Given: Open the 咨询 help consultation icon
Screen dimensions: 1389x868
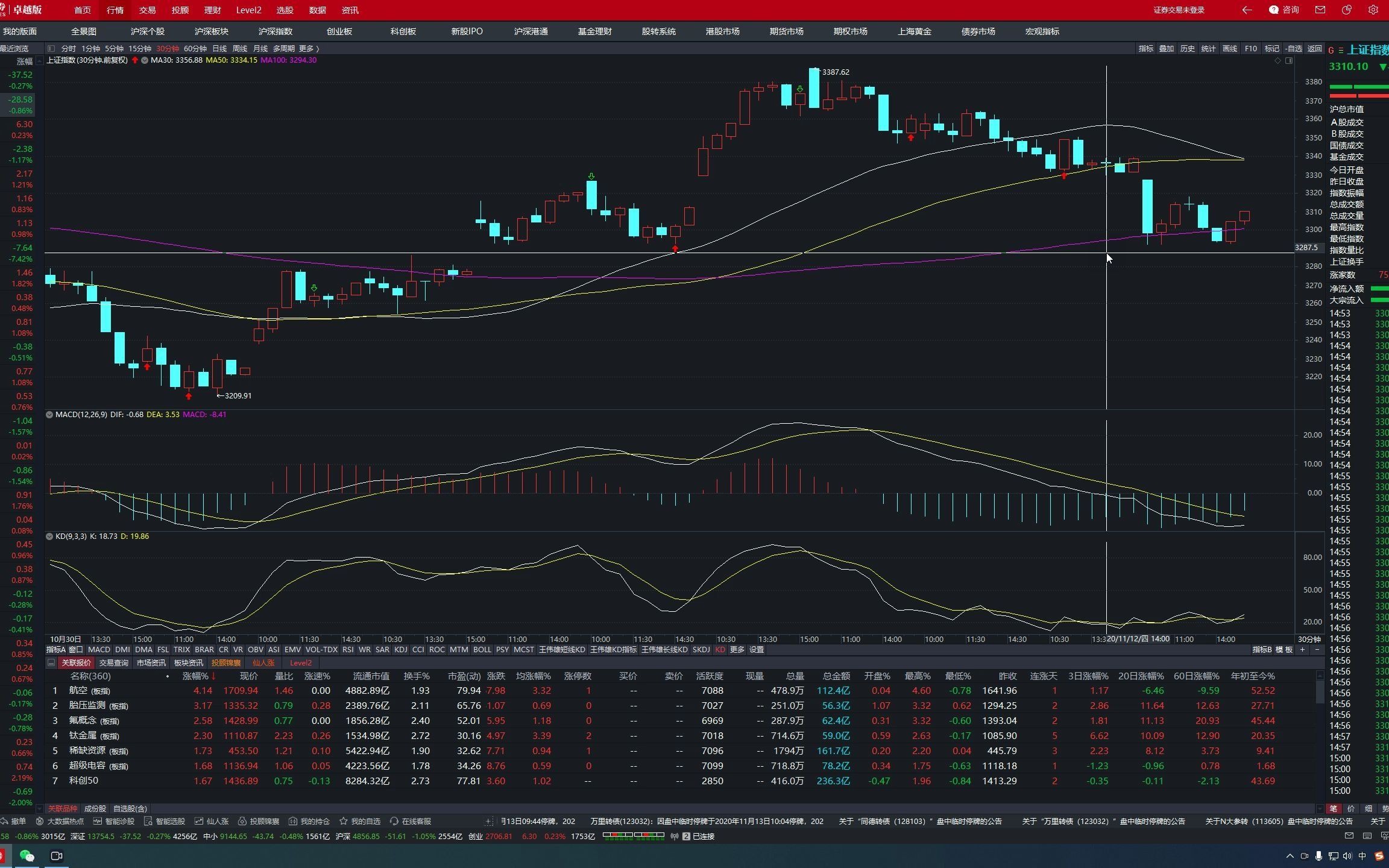Looking at the screenshot, I should pyautogui.click(x=1284, y=10).
